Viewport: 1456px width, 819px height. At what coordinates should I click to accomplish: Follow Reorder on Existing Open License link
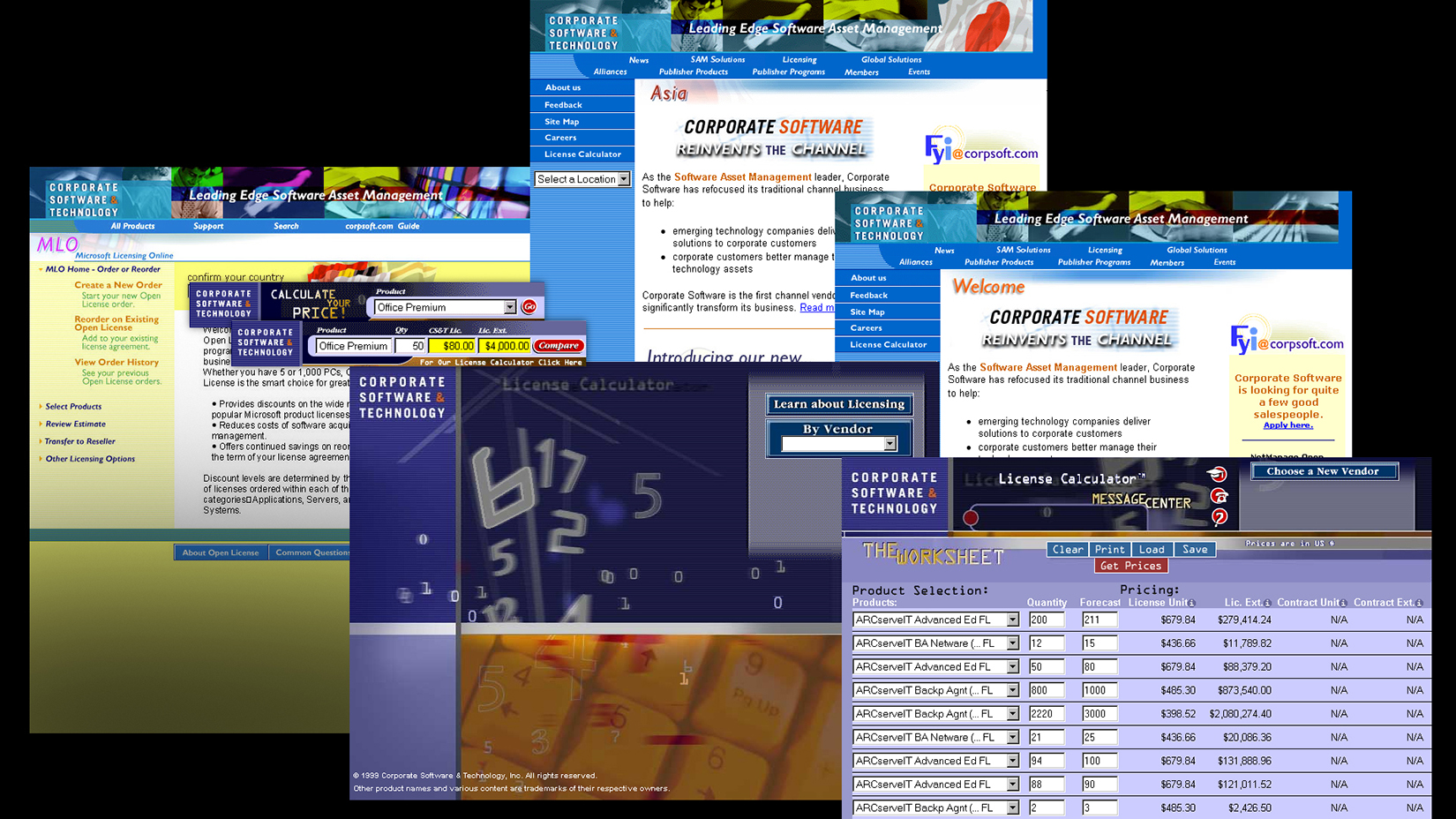point(116,323)
